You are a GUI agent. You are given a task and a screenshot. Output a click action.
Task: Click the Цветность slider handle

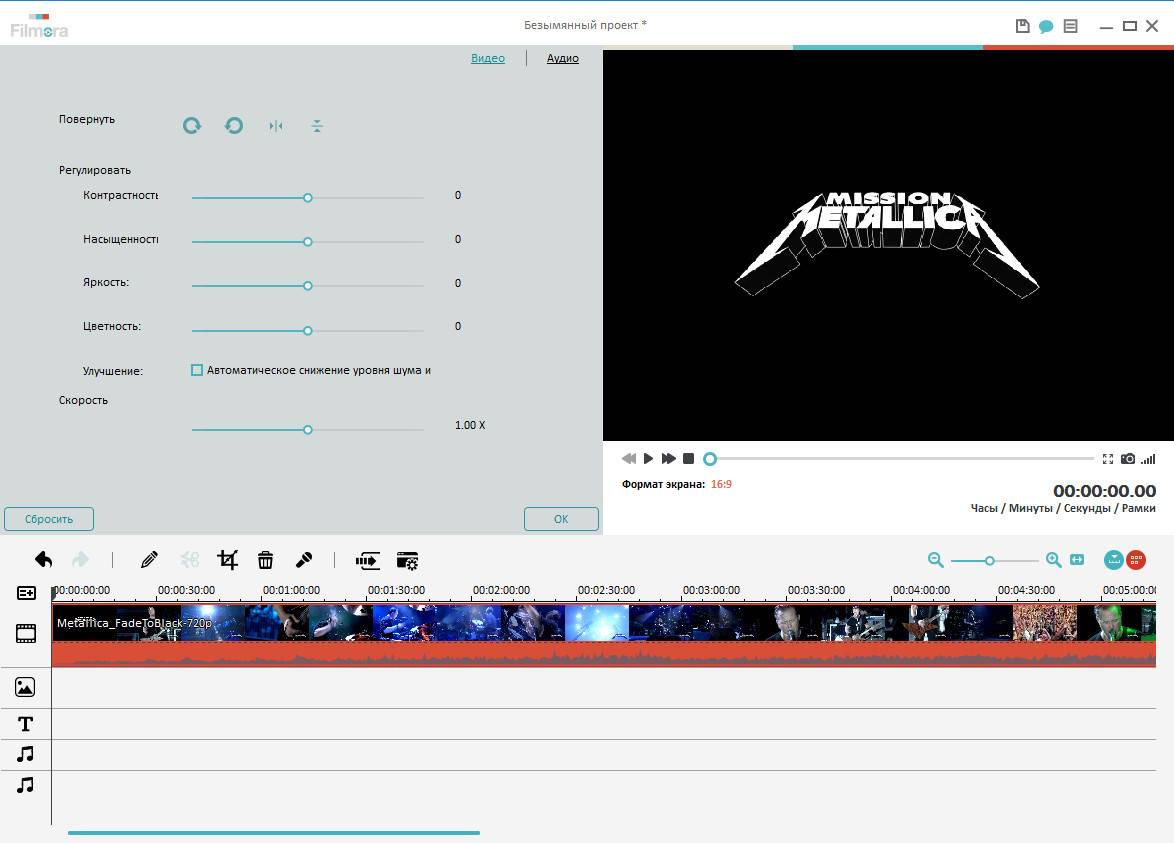coord(308,330)
